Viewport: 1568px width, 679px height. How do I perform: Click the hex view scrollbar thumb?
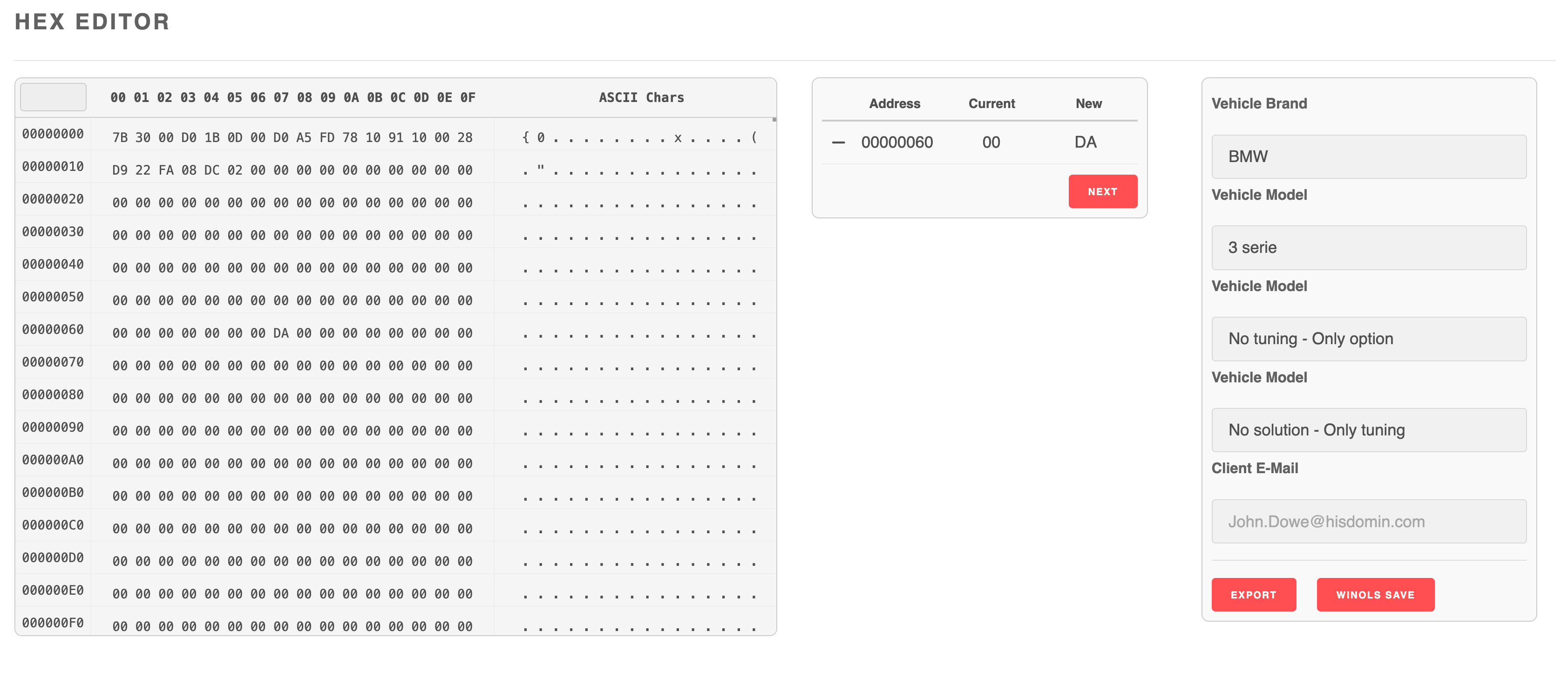[x=774, y=120]
